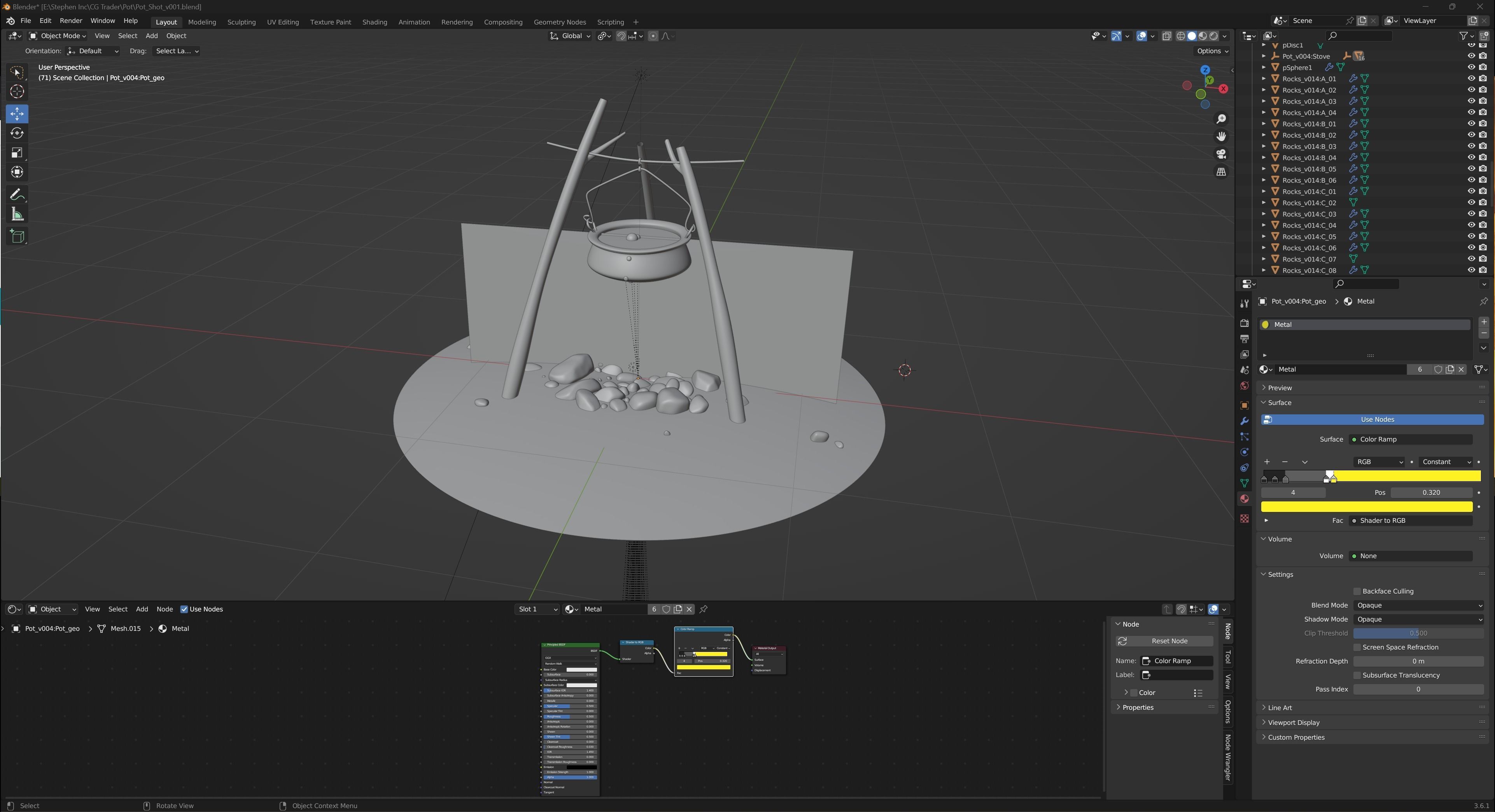
Task: Open the Modifier Properties wrench icon
Action: pyautogui.click(x=1244, y=421)
